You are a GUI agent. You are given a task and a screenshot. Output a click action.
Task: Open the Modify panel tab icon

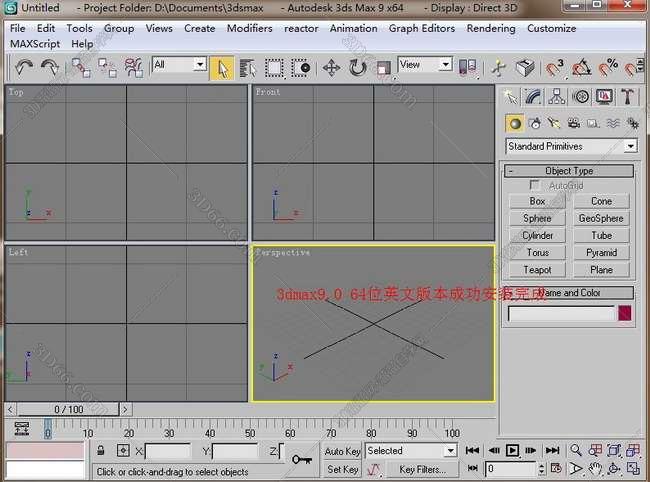click(x=534, y=97)
